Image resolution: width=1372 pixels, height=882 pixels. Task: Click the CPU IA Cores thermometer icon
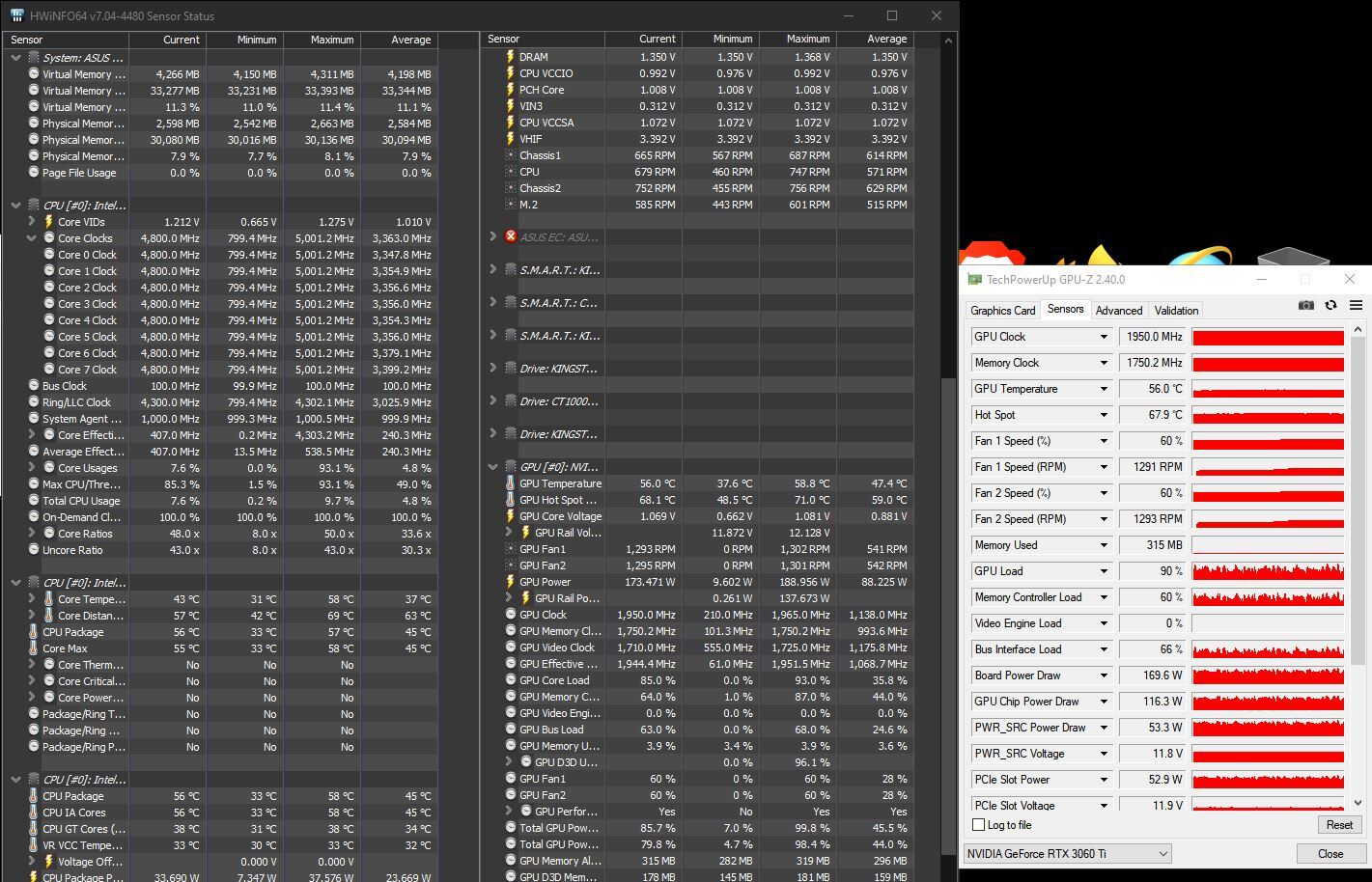(x=34, y=813)
